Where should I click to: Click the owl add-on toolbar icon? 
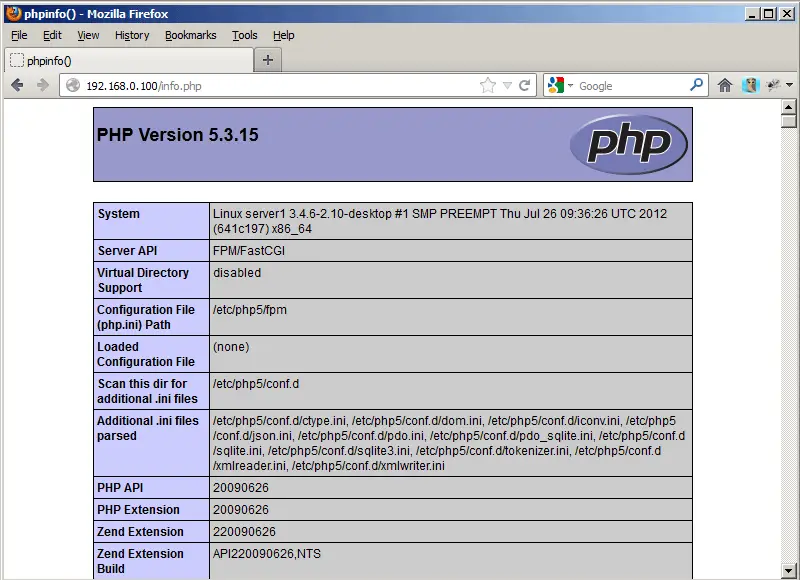point(750,85)
